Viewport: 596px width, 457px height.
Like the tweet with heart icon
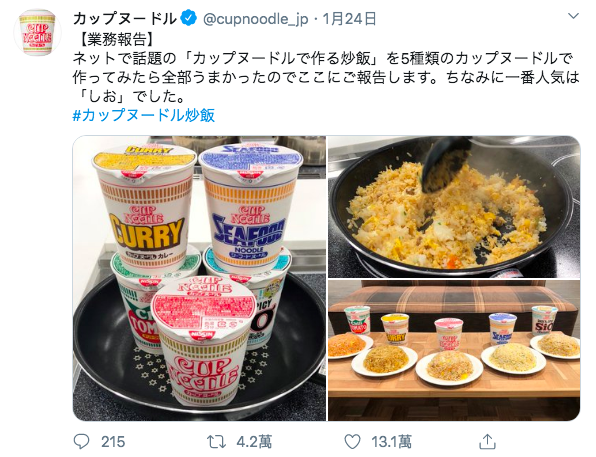[x=352, y=441]
